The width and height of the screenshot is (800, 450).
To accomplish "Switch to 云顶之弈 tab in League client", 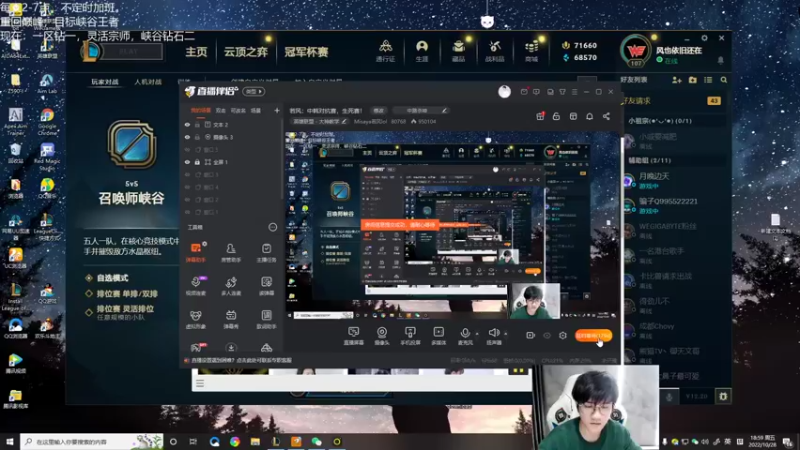I will 245,52.
